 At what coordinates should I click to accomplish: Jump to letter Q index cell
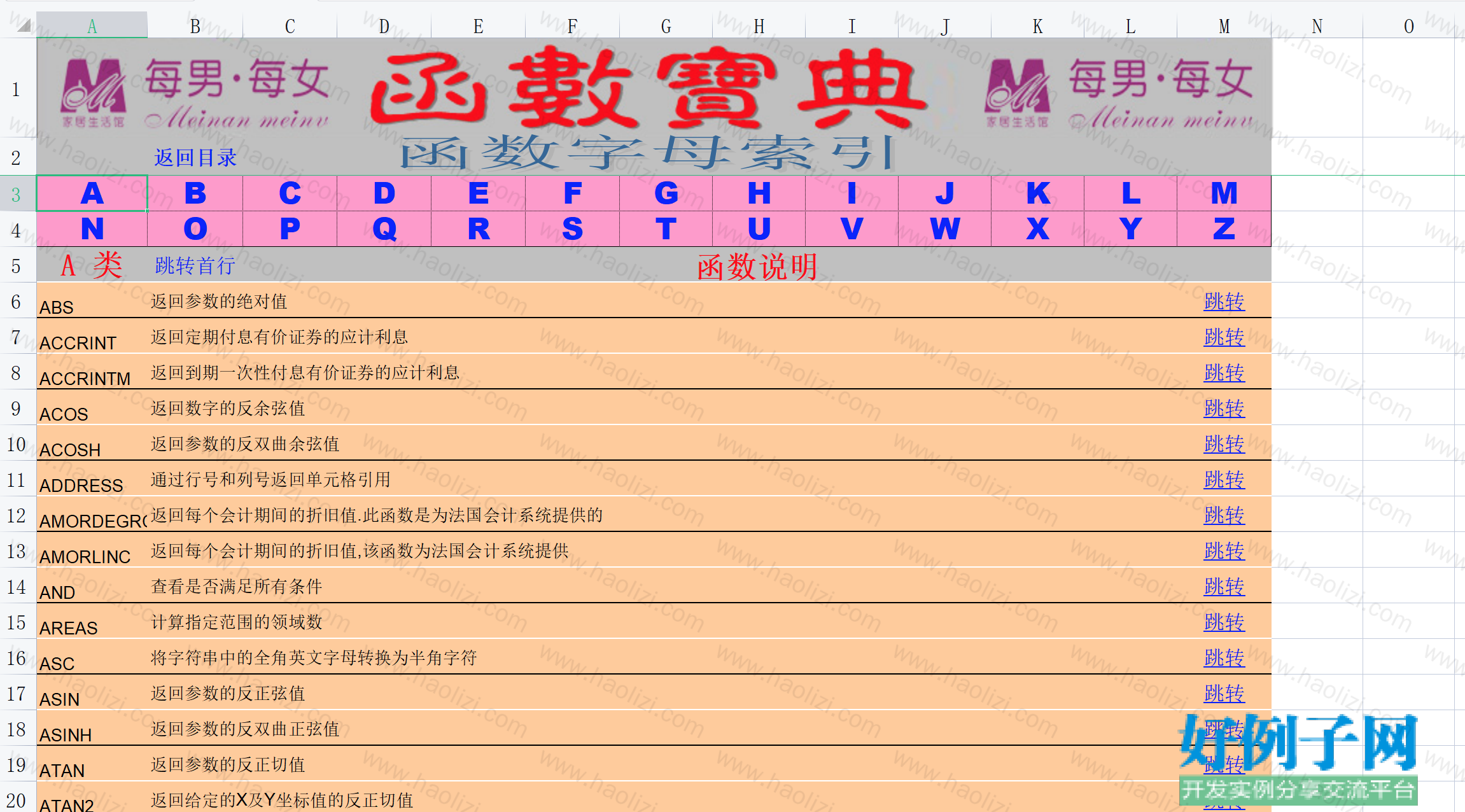pyautogui.click(x=384, y=229)
